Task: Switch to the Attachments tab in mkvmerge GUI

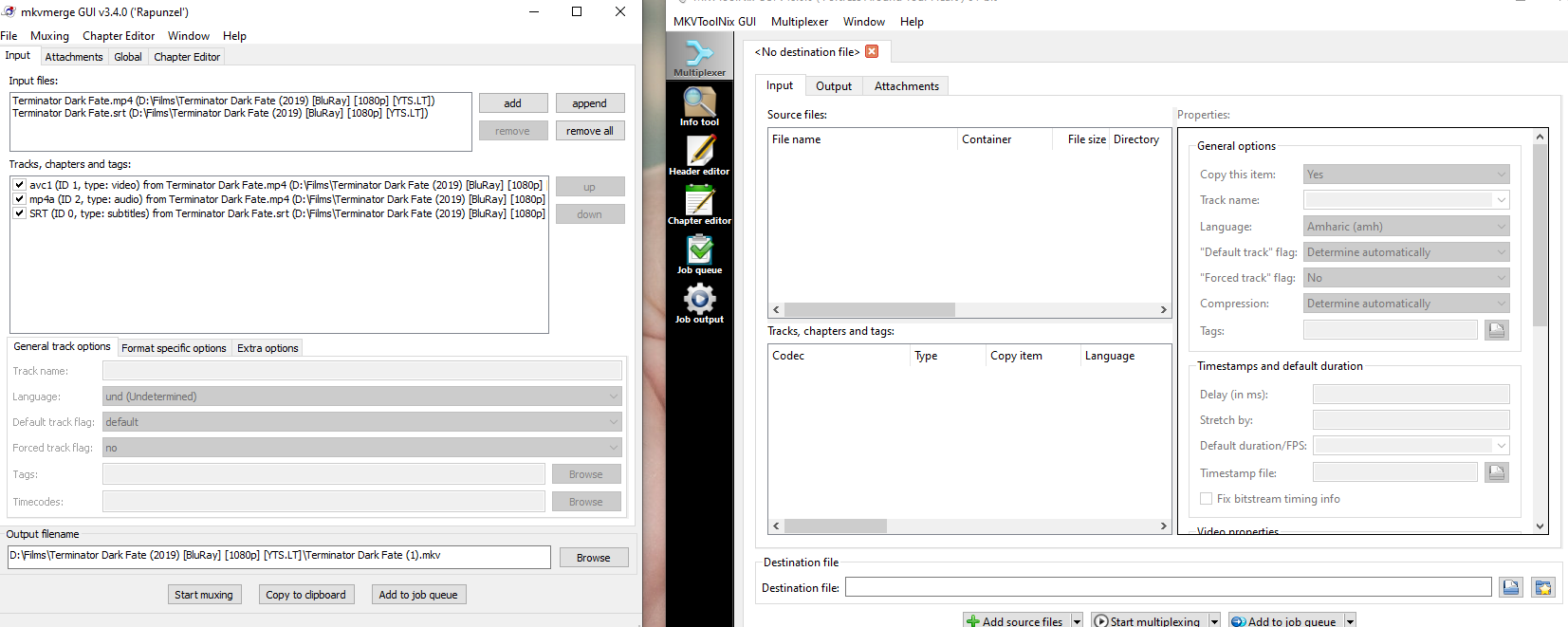Action: pos(74,57)
